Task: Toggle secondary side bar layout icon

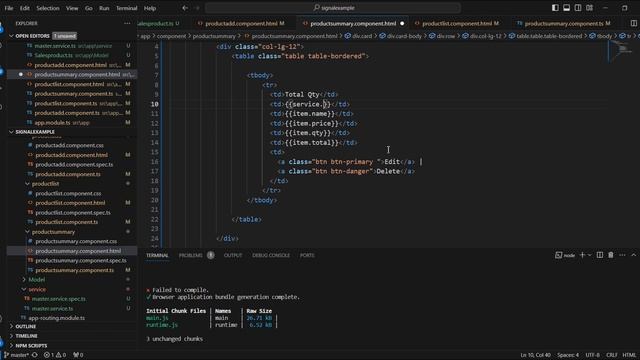Action: click(578, 8)
